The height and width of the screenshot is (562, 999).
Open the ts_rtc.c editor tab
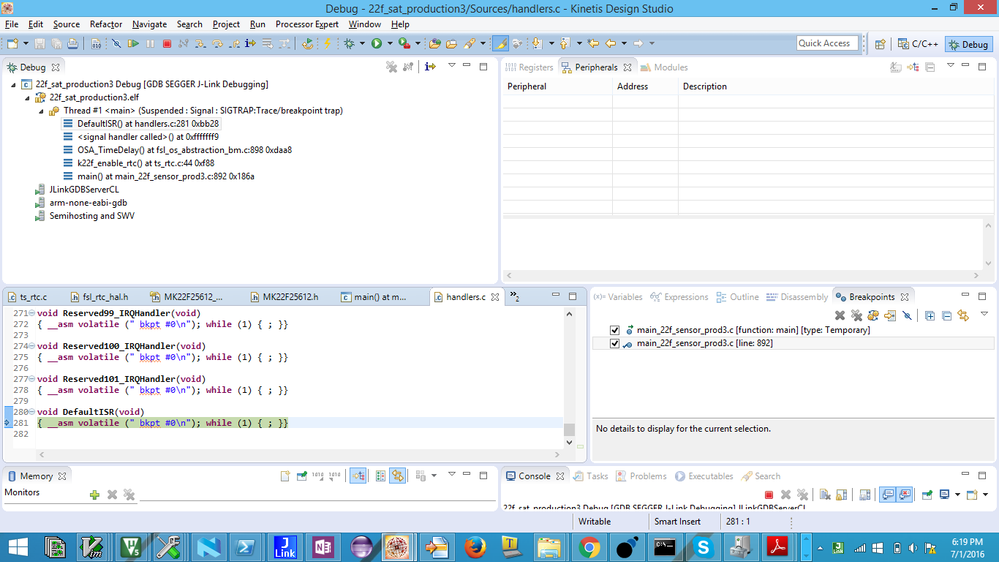(28, 297)
